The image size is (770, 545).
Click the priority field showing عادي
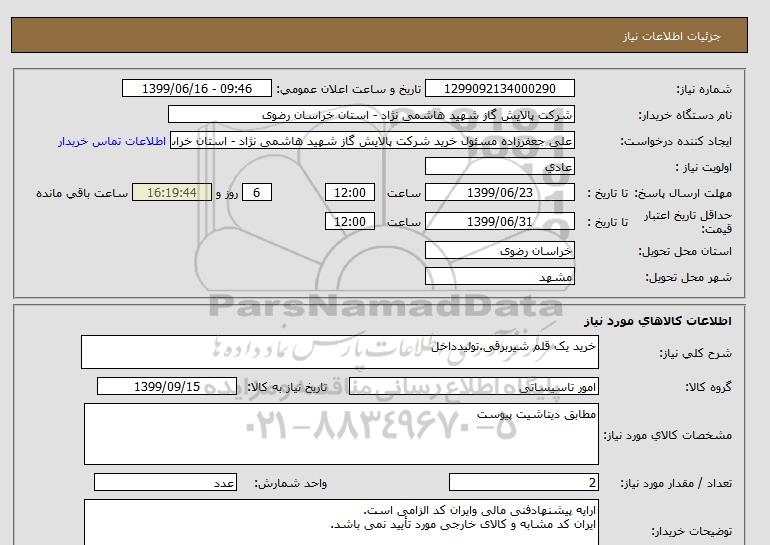tap(499, 166)
